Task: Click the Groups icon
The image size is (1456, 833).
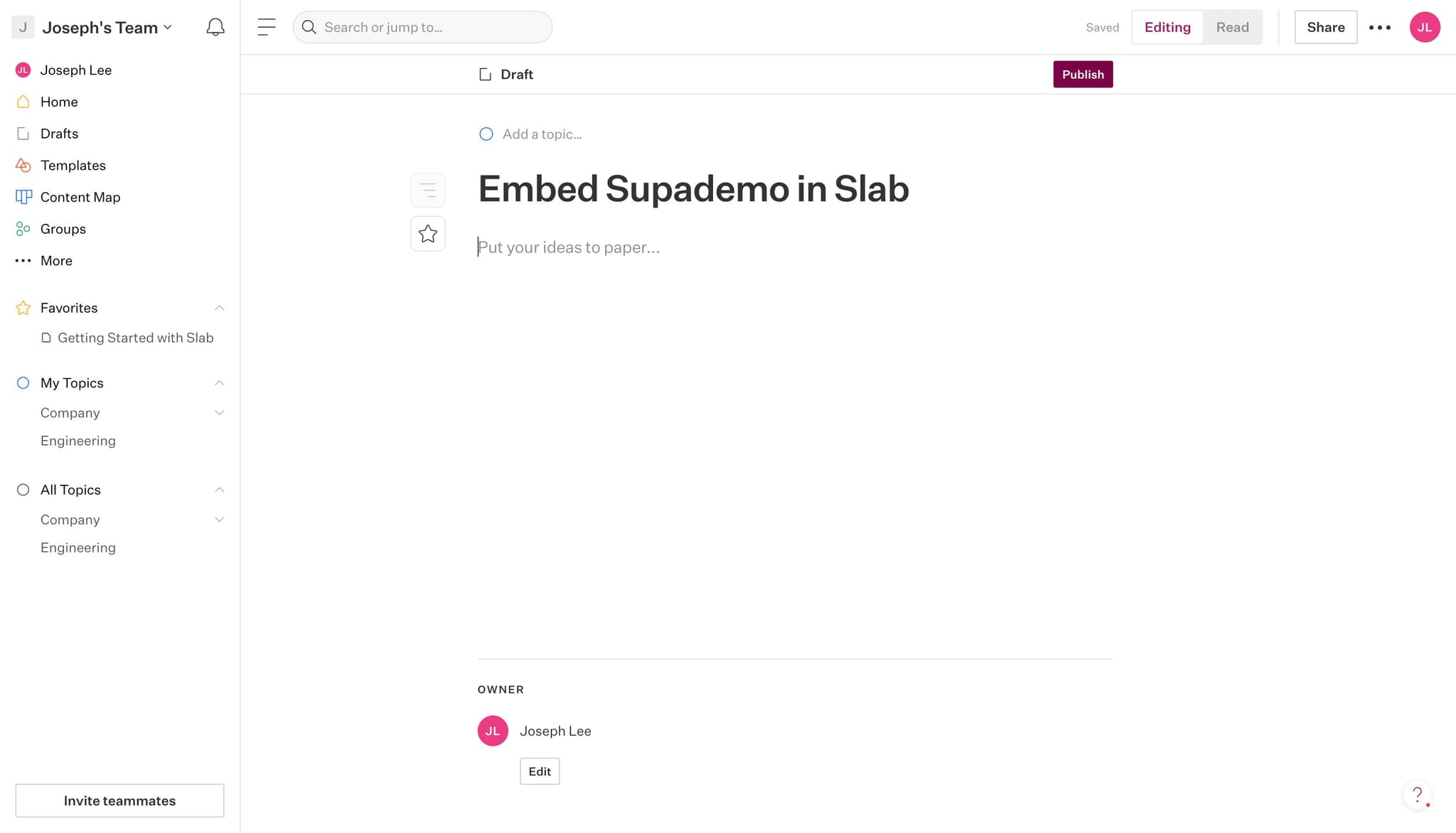Action: point(23,228)
